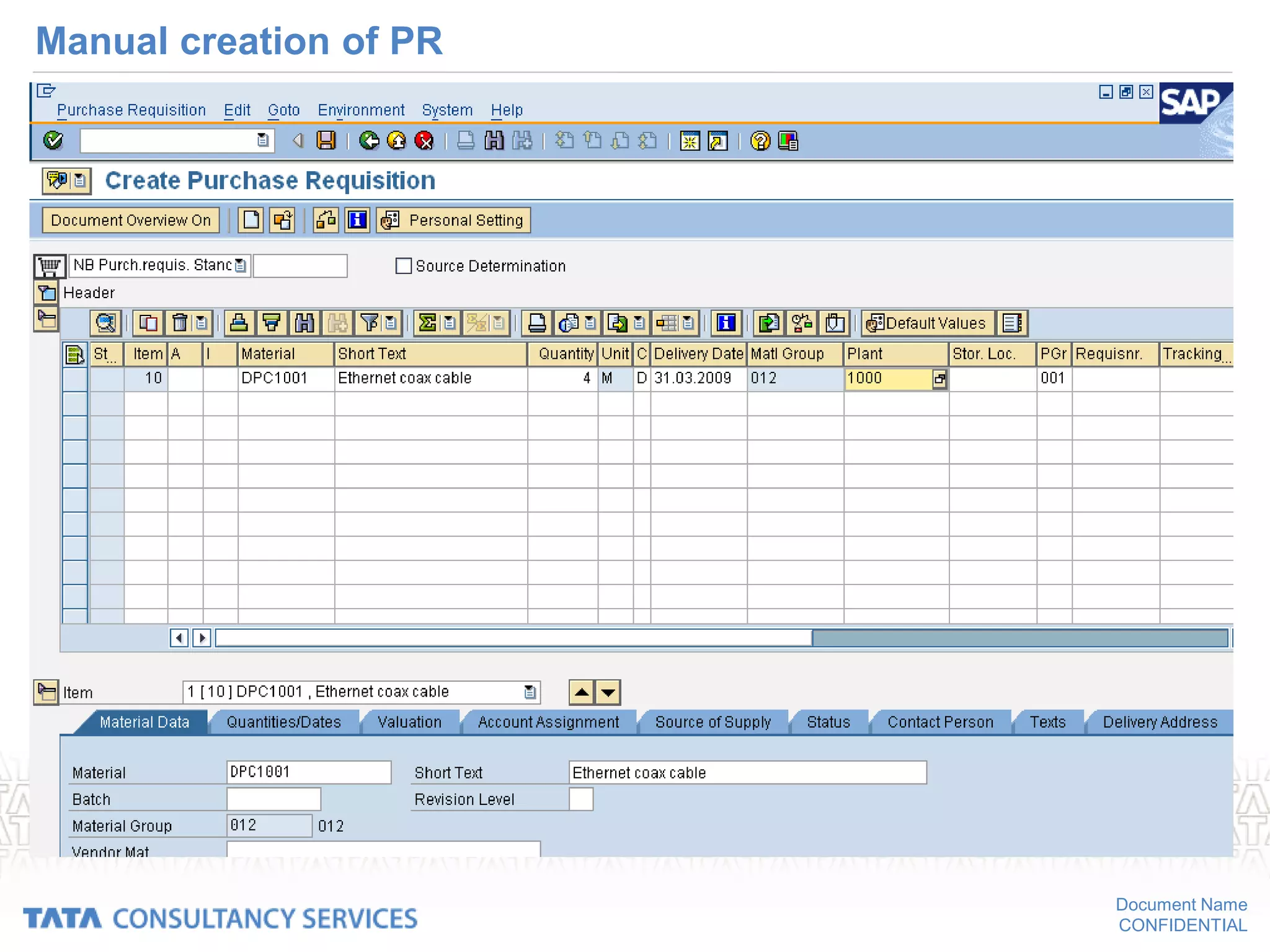This screenshot has width=1270, height=952.
Task: Click the Customize Local Layout icon
Action: 788,141
